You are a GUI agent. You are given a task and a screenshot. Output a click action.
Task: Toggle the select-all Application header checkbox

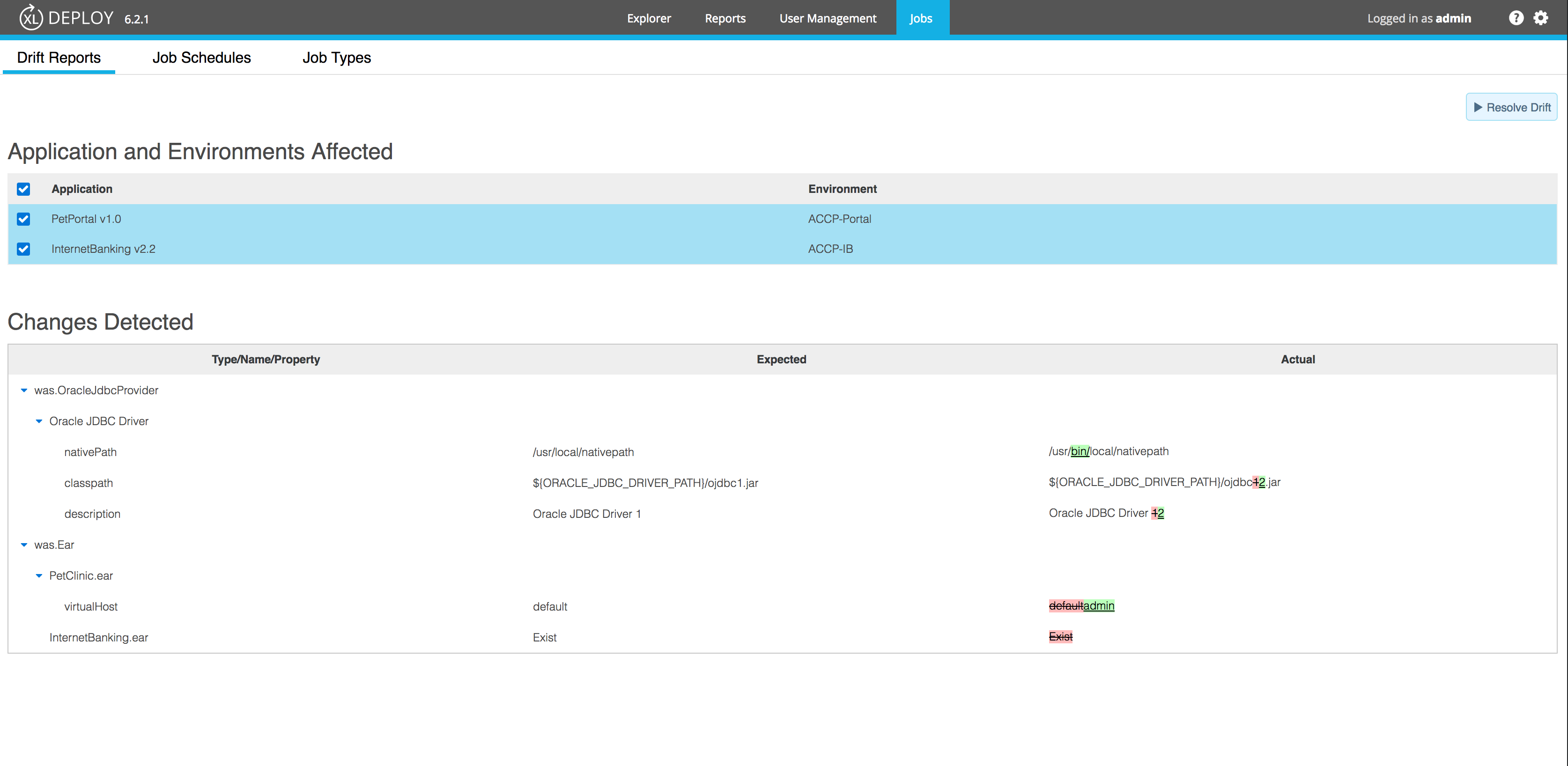23,189
